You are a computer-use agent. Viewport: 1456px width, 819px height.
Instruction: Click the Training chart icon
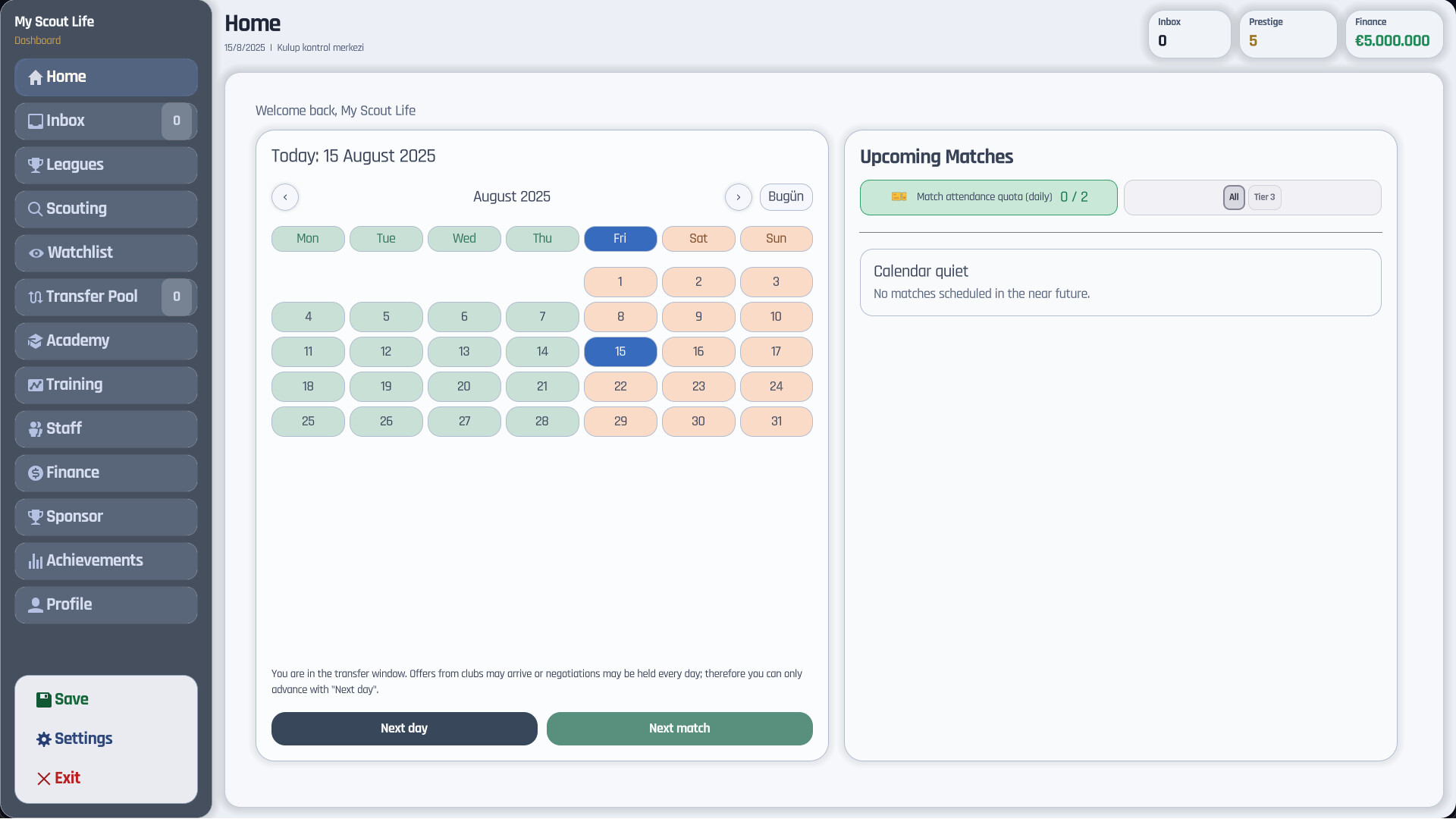click(35, 385)
